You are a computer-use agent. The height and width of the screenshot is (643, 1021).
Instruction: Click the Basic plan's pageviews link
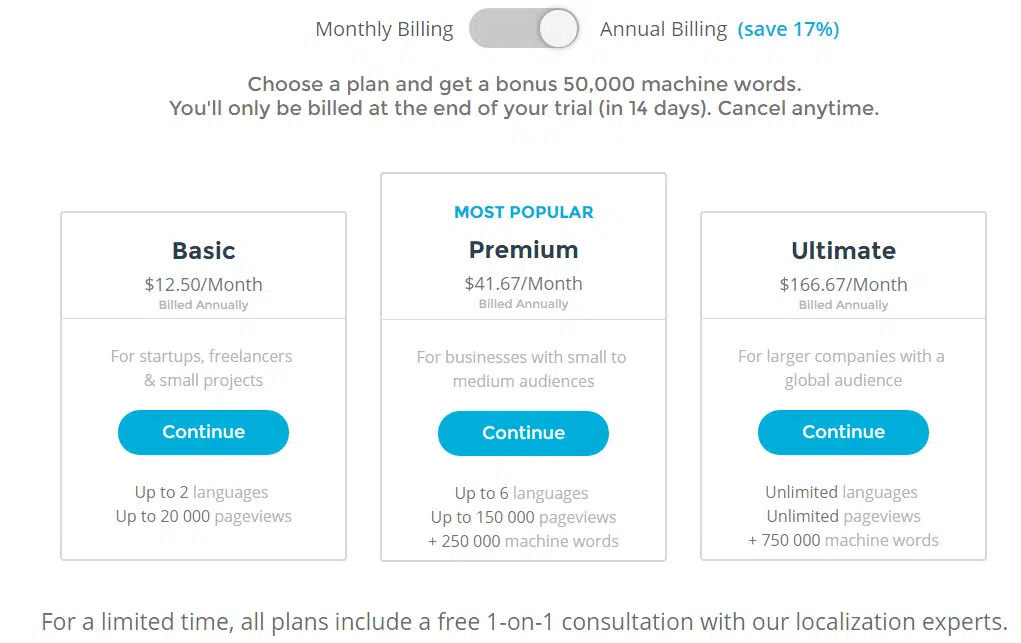252,516
